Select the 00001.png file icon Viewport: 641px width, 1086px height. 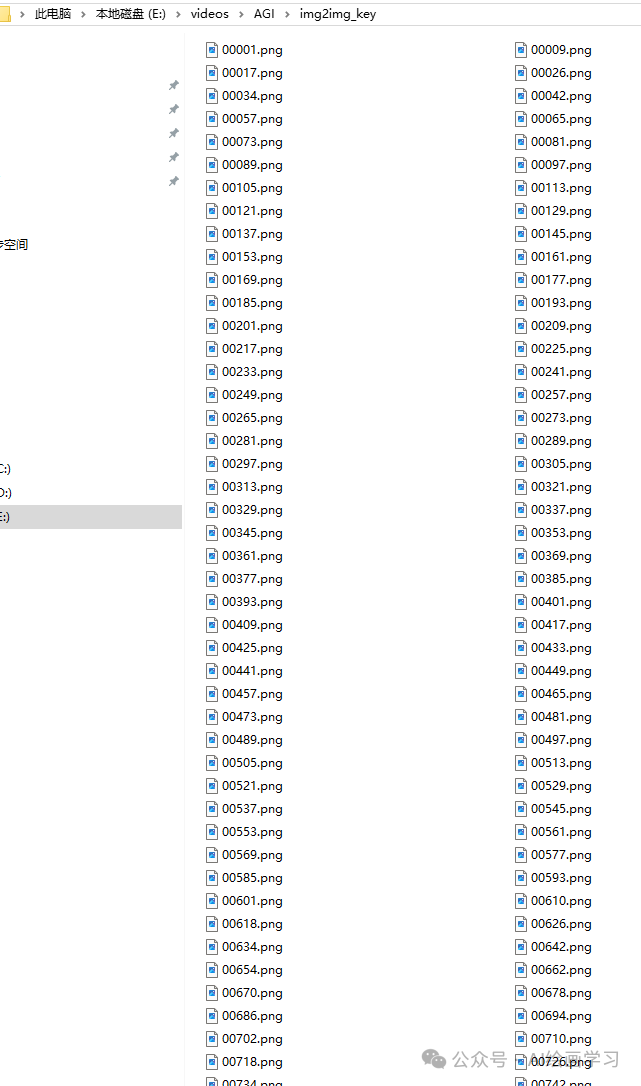(212, 50)
